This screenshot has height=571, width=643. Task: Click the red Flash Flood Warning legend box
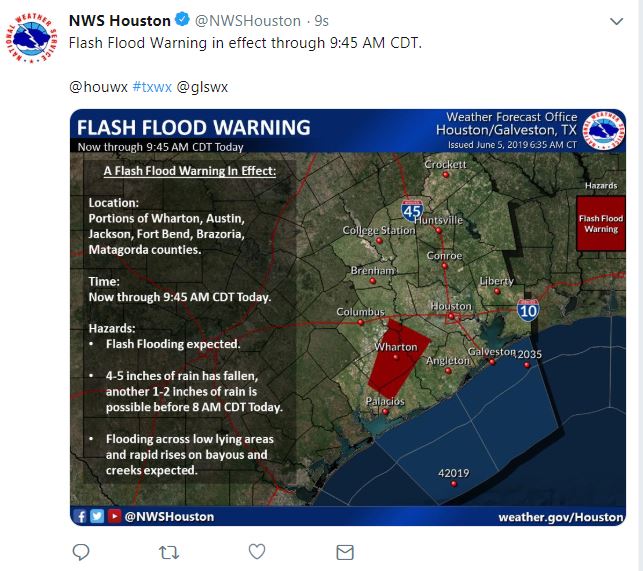[x=600, y=223]
